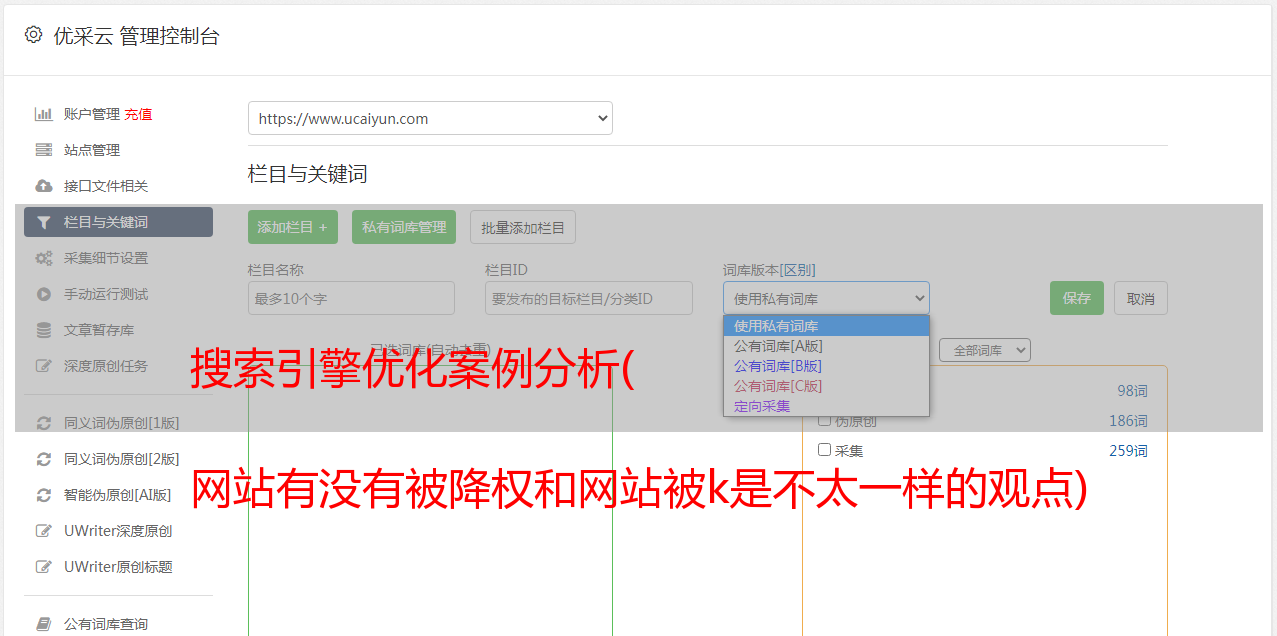The width and height of the screenshot is (1277, 636).
Task: Focus the 栏目ID input field
Action: (589, 298)
